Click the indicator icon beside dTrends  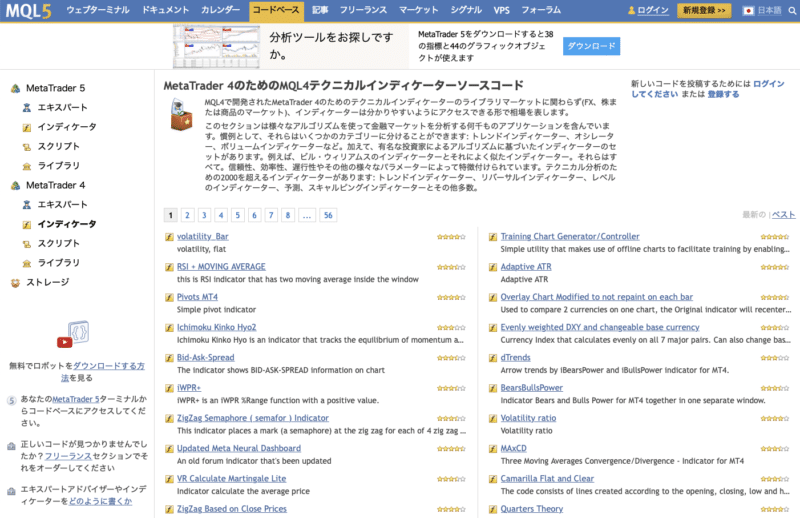(493, 358)
